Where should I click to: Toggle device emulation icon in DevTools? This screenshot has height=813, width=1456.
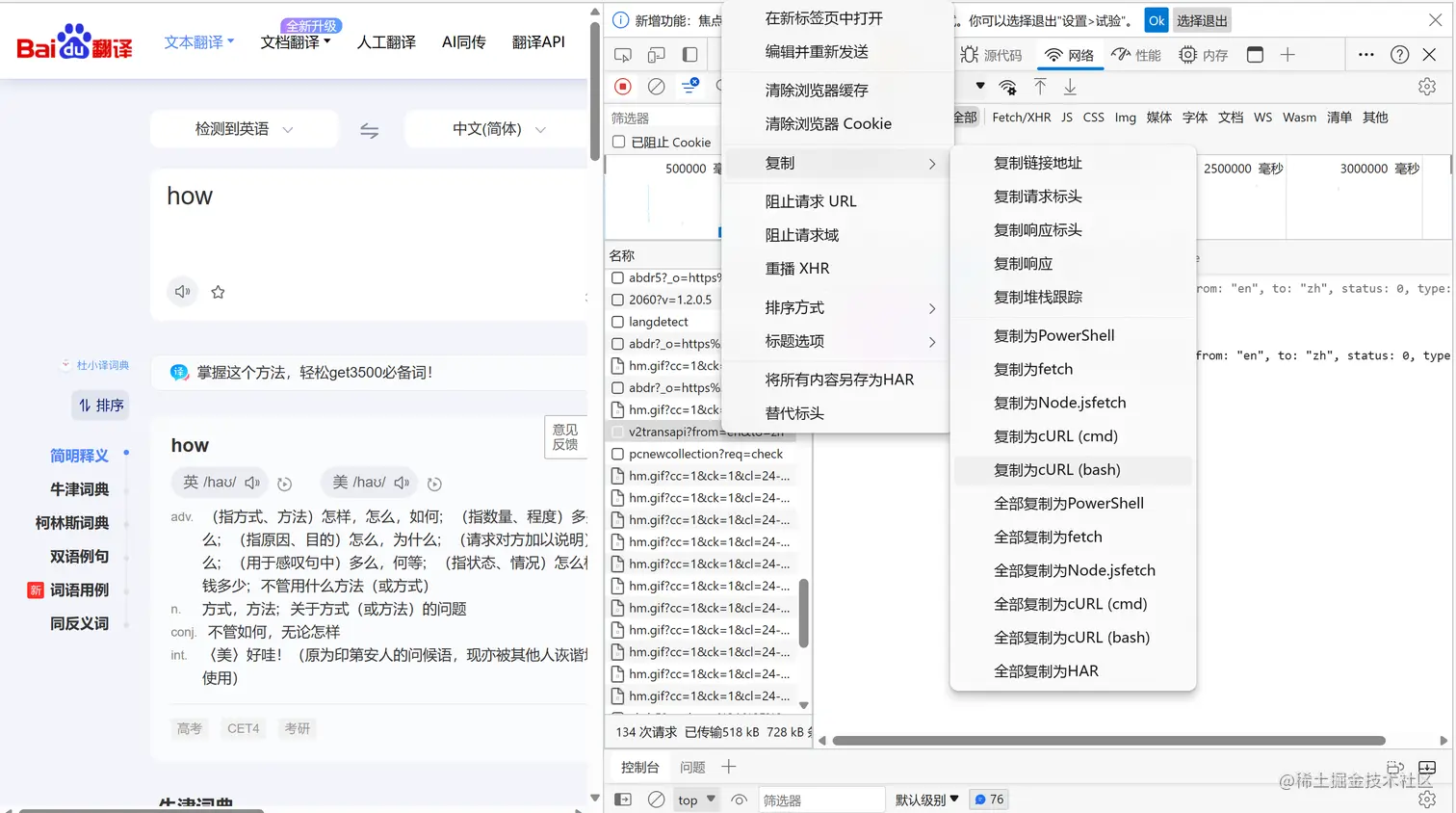click(657, 55)
